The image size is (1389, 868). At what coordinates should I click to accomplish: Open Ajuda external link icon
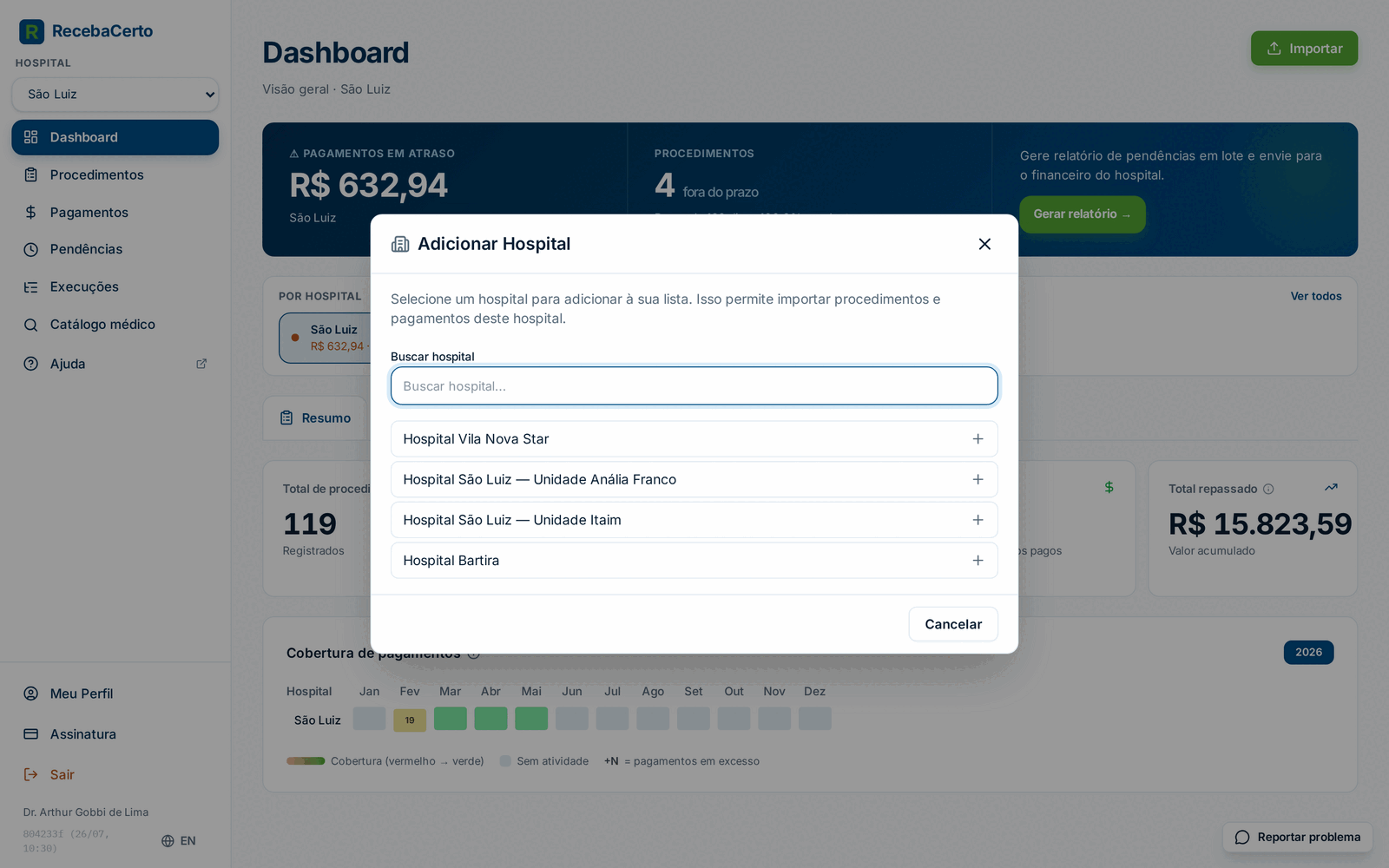click(x=201, y=364)
